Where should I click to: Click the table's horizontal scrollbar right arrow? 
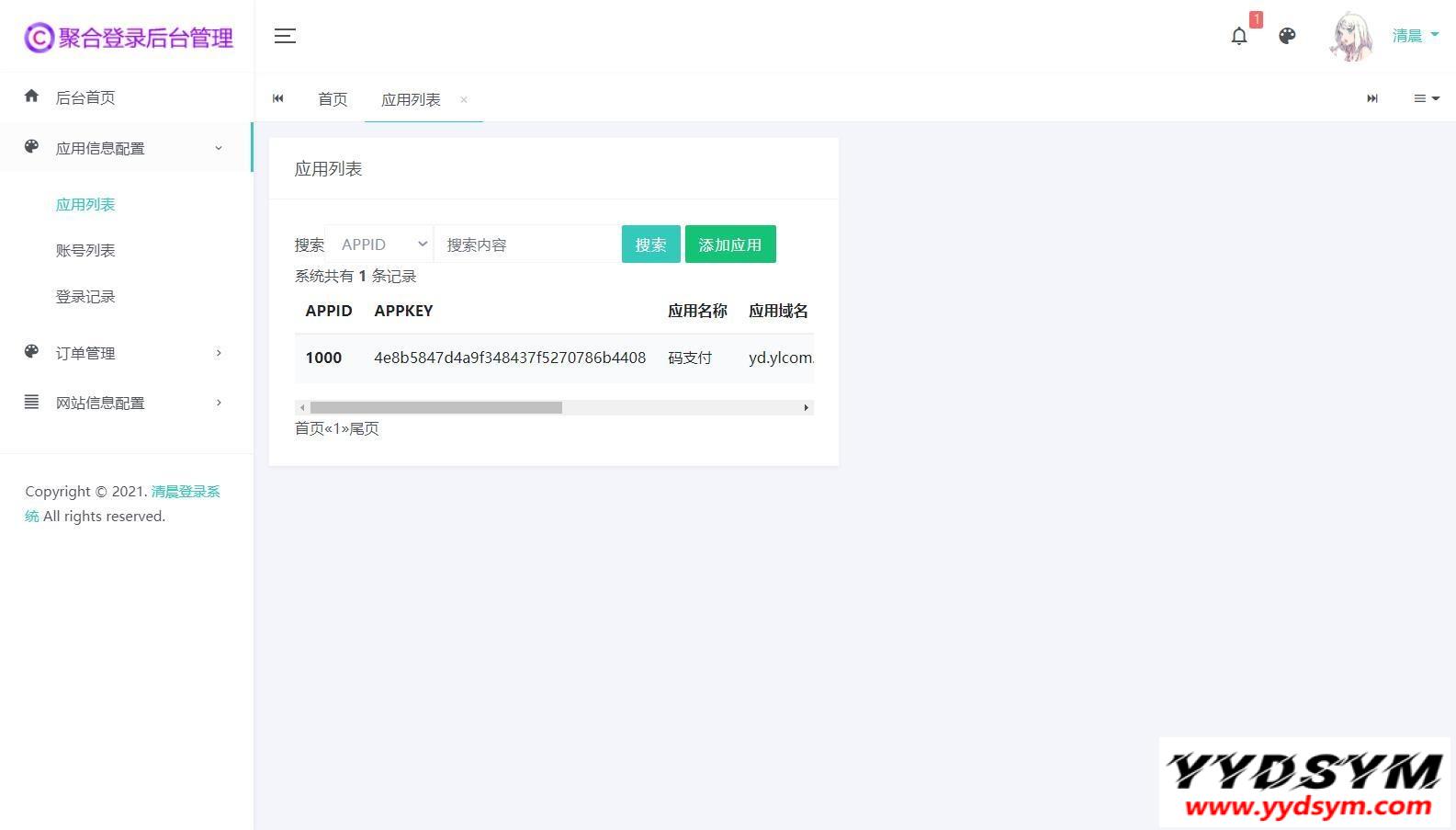(x=806, y=407)
